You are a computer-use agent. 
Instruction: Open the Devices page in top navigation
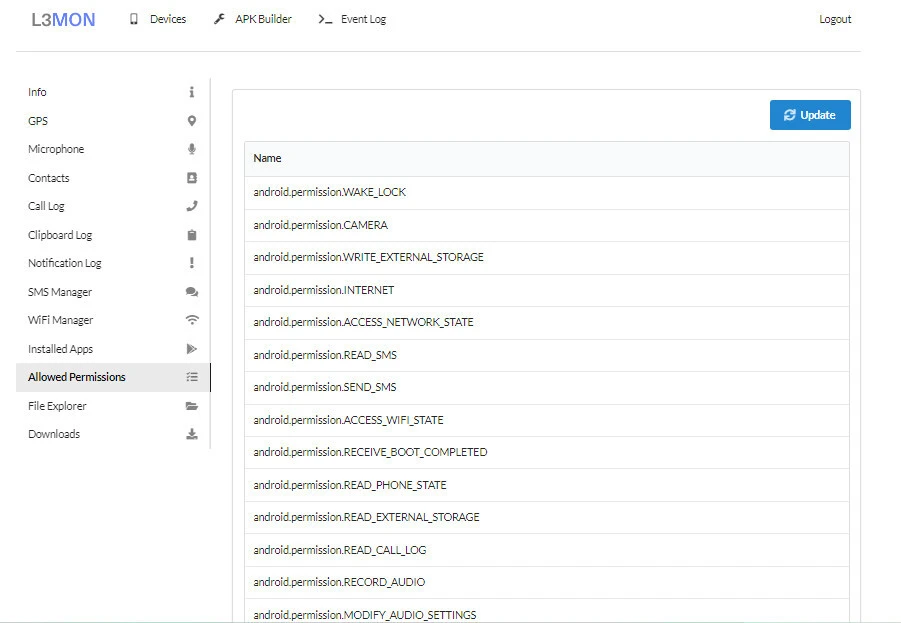(x=157, y=19)
